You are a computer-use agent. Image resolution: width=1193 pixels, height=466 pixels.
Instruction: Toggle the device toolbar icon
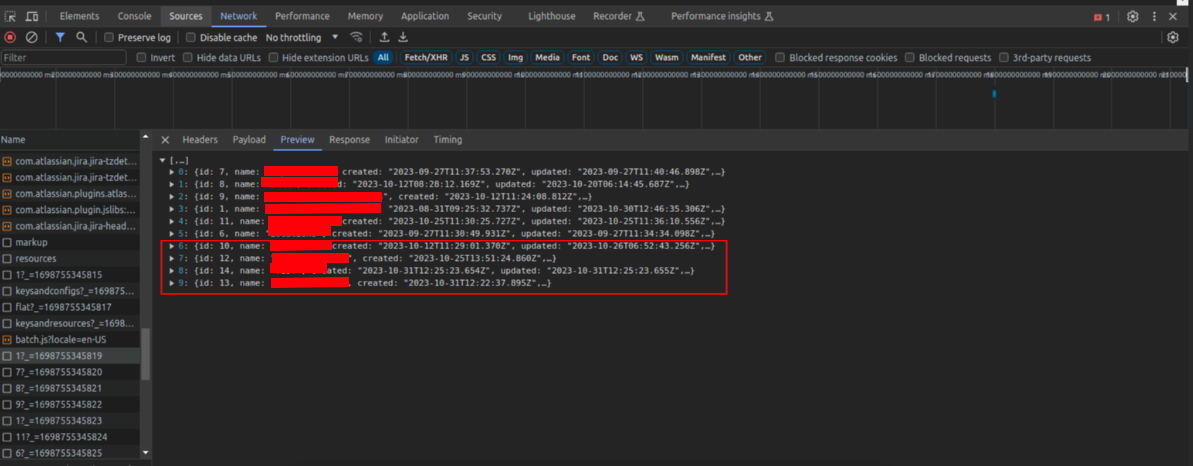pyautogui.click(x=32, y=16)
